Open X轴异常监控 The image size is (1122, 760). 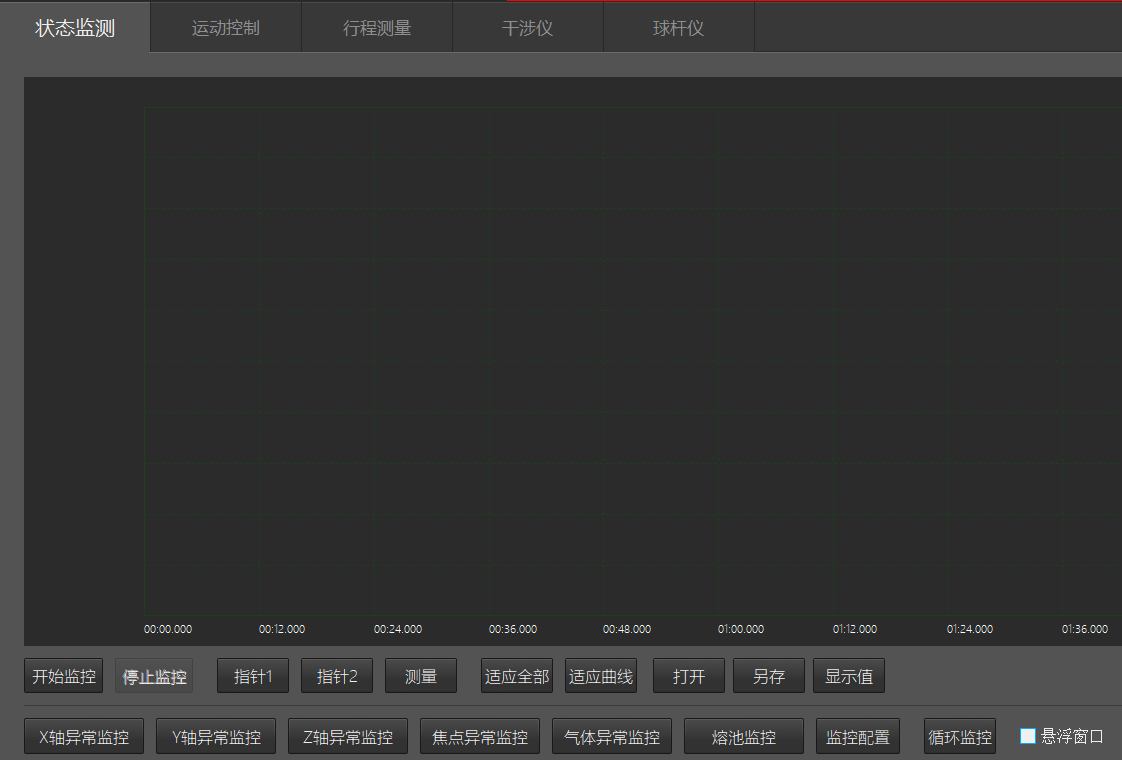(84, 736)
